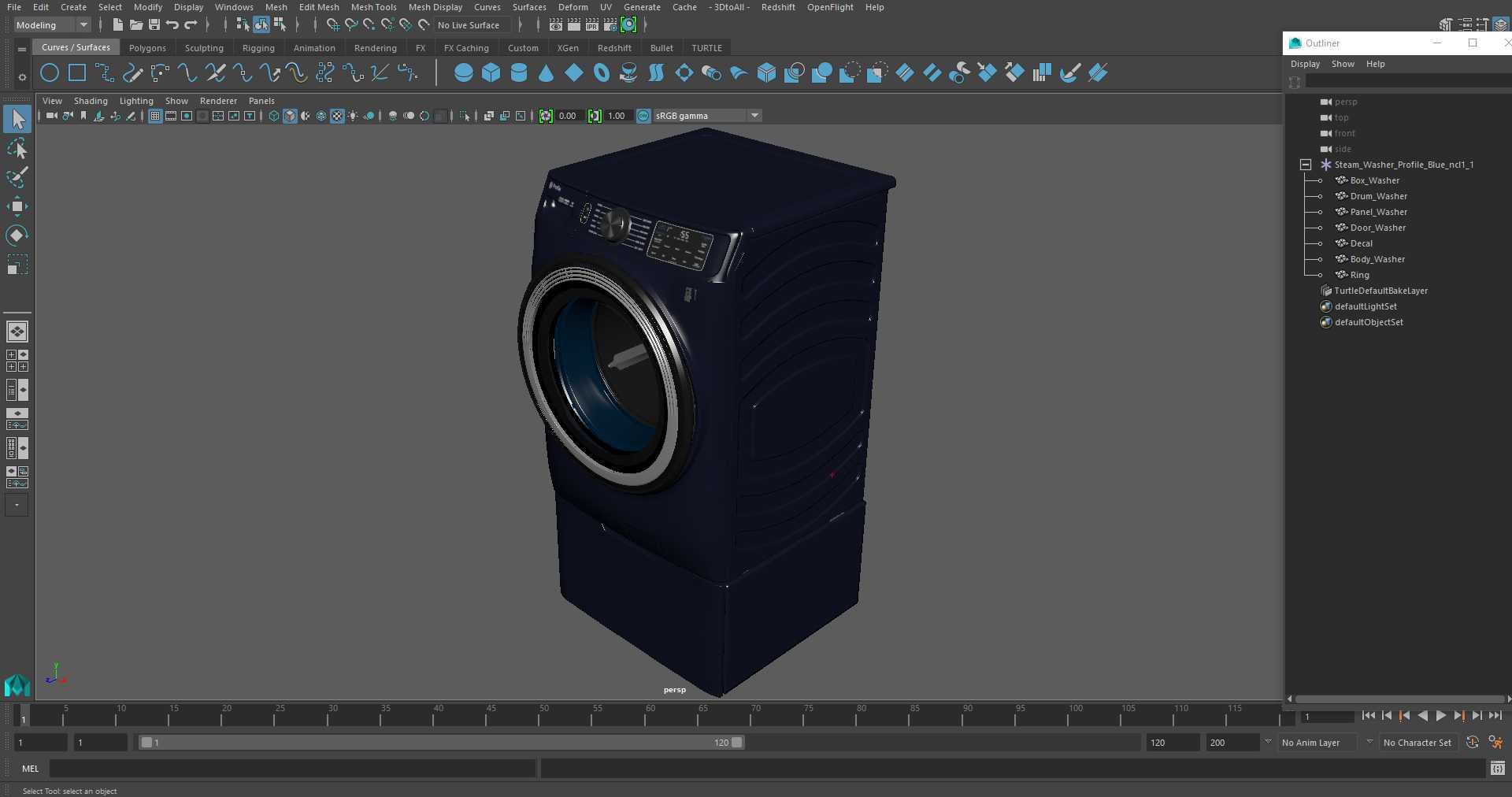
Task: Toggle film gate in viewport toolbar
Action: (x=171, y=116)
